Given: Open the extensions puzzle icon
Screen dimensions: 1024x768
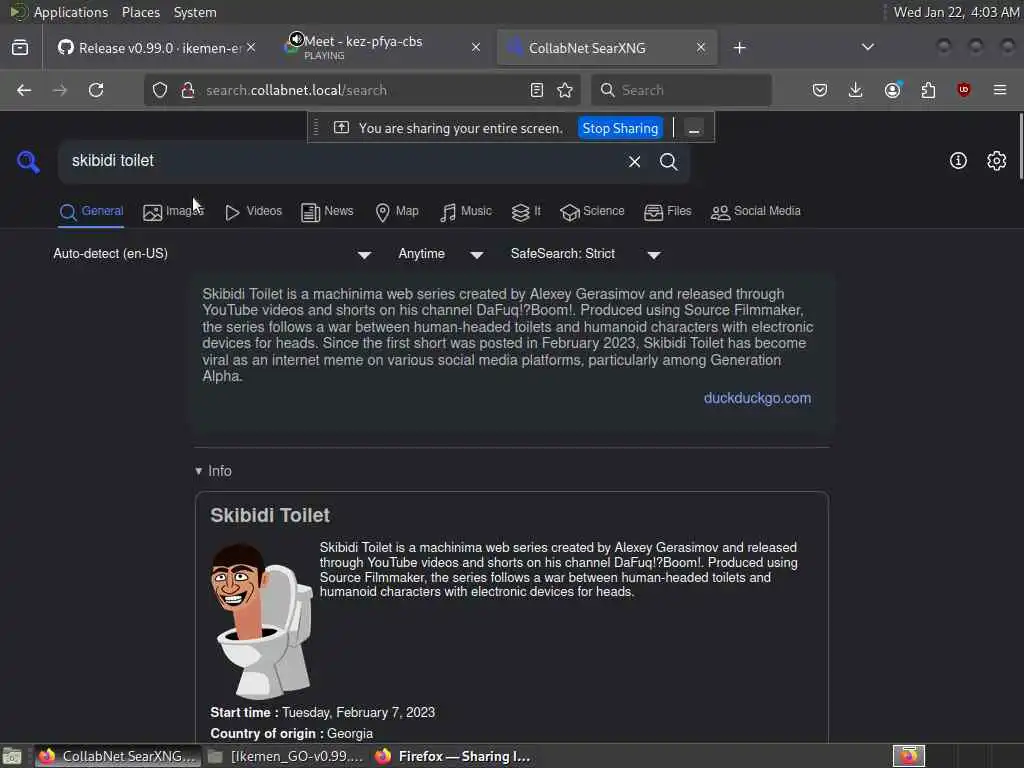Looking at the screenshot, I should click(x=928, y=90).
